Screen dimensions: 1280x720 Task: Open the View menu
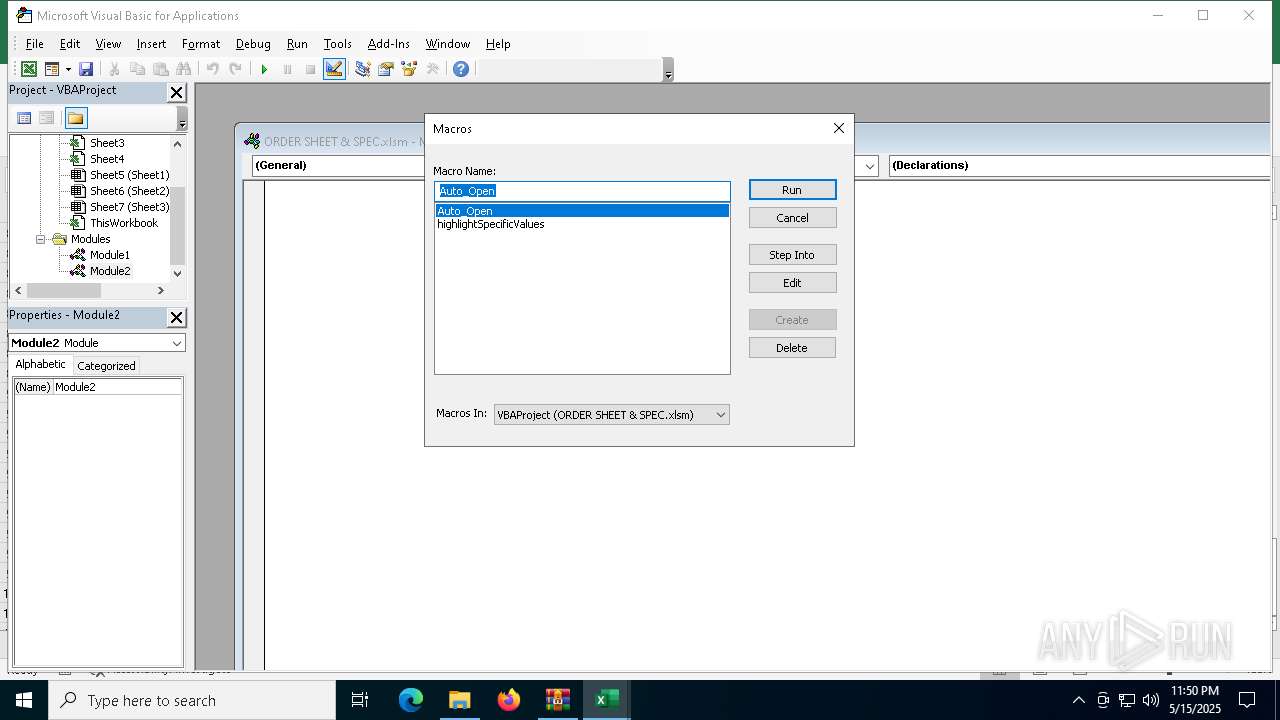108,44
